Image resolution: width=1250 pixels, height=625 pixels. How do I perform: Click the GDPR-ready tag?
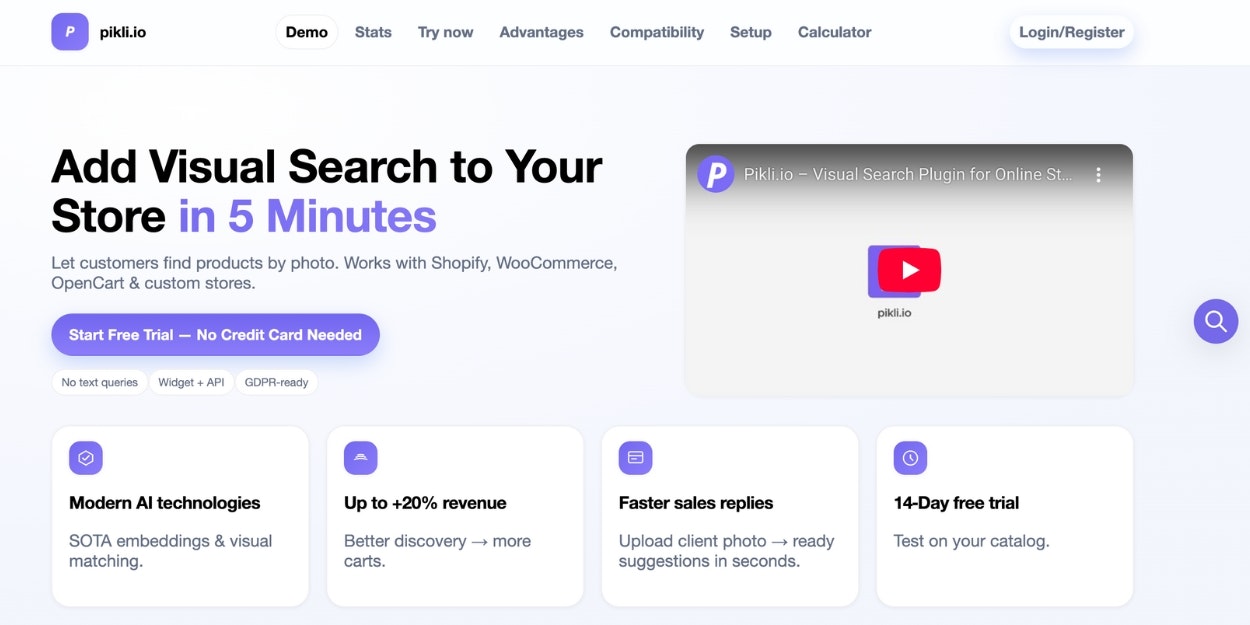coord(276,382)
